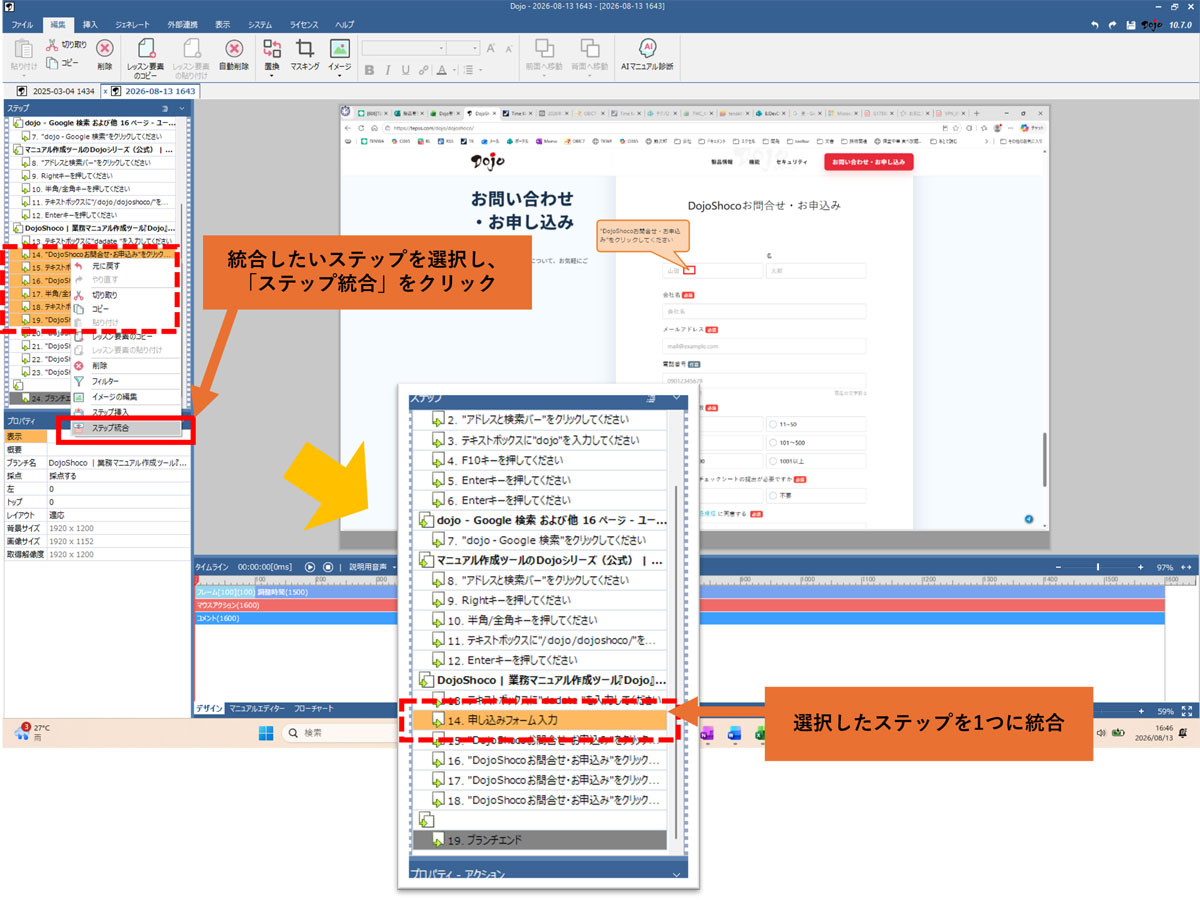This screenshot has width=1200, height=900.
Task: Click the undo arrow in the title bar
Action: (x=1095, y=24)
